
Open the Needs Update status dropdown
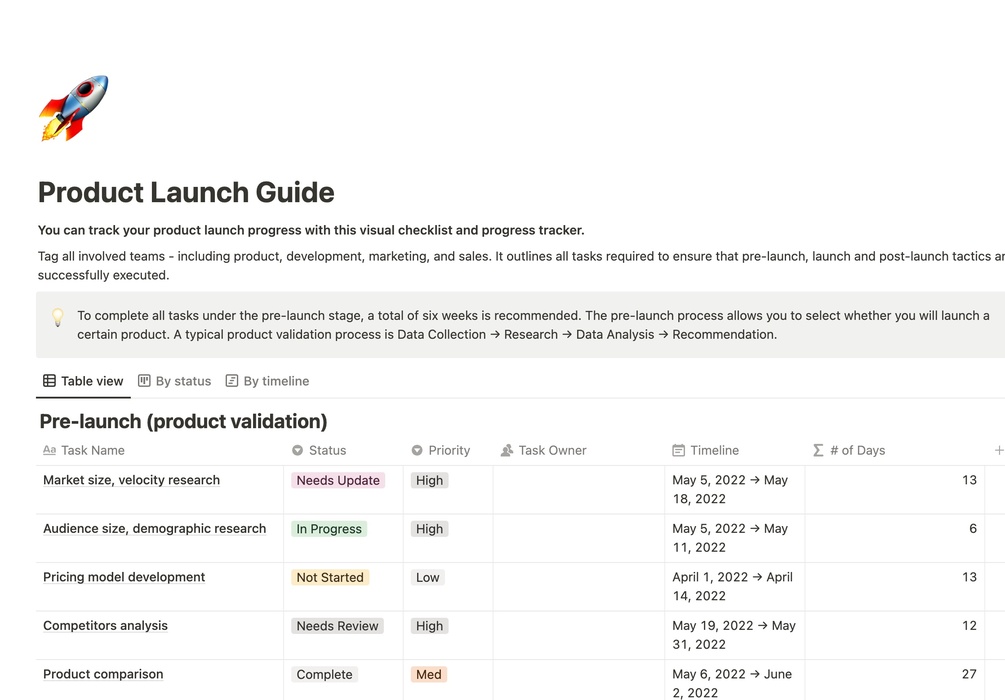[x=338, y=480]
